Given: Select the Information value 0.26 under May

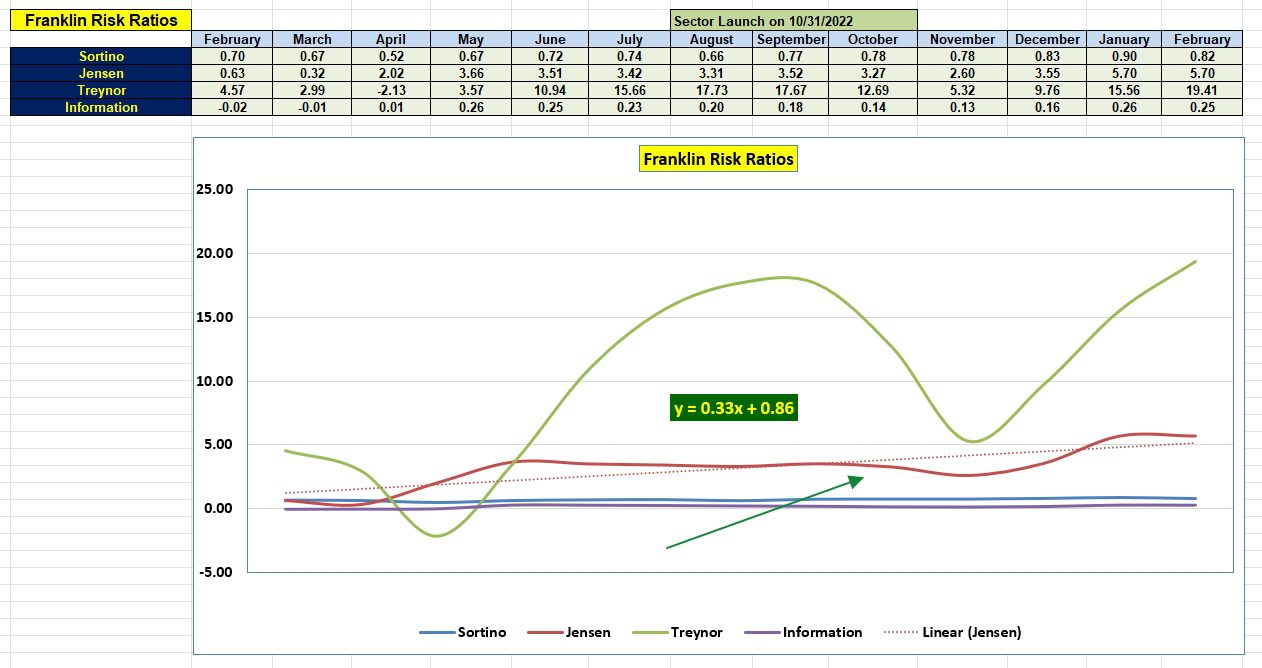Looking at the screenshot, I should coord(471,106).
